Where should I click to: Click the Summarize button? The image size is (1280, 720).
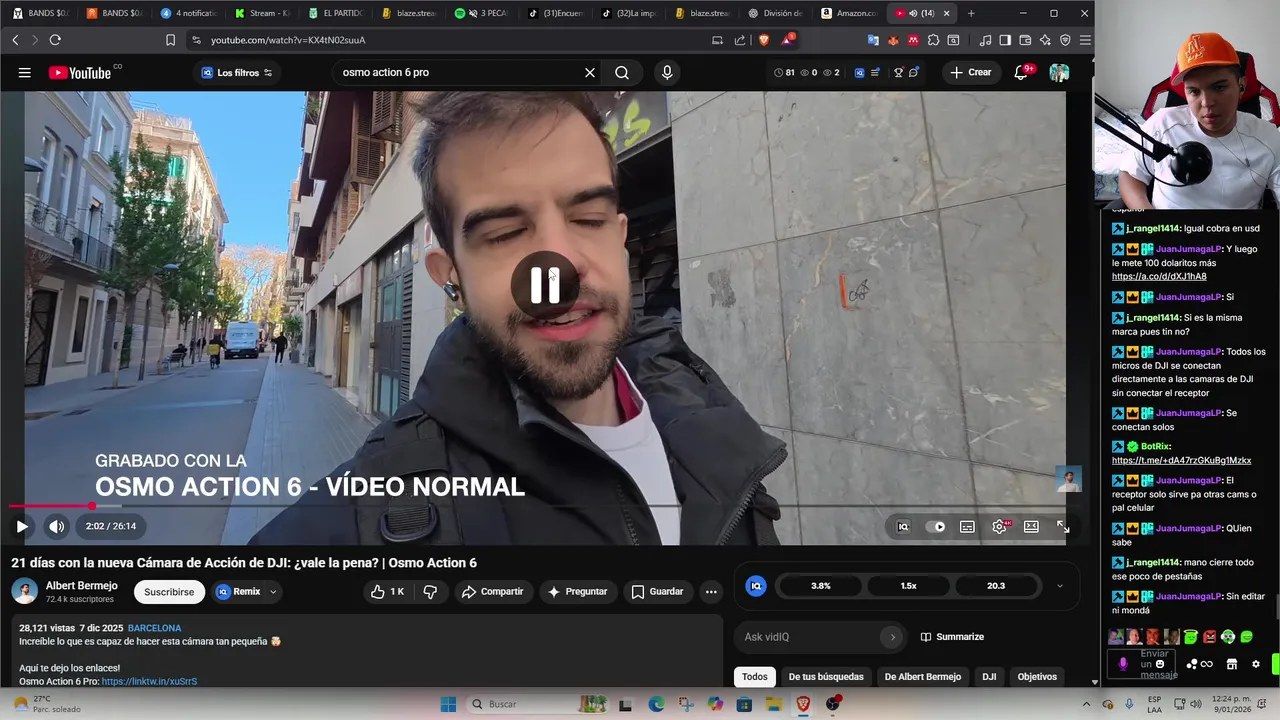[x=952, y=637]
